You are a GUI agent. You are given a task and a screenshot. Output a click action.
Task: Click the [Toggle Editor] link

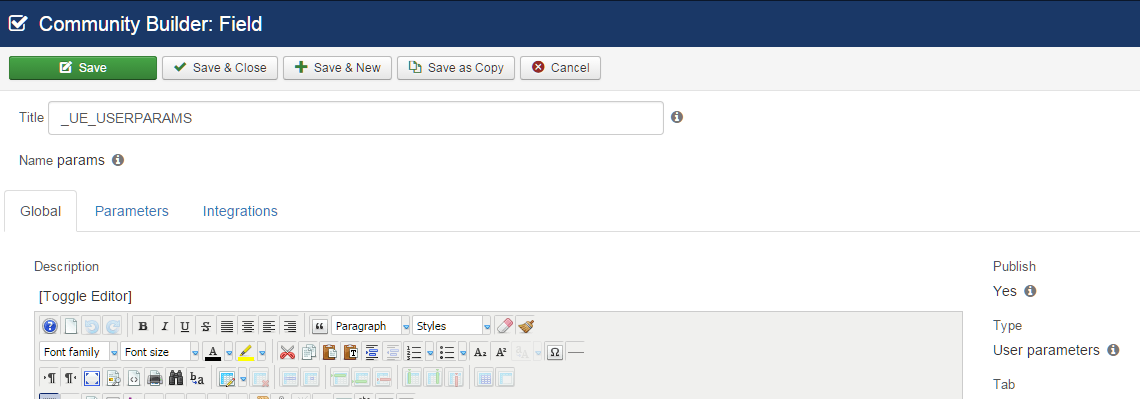point(85,297)
